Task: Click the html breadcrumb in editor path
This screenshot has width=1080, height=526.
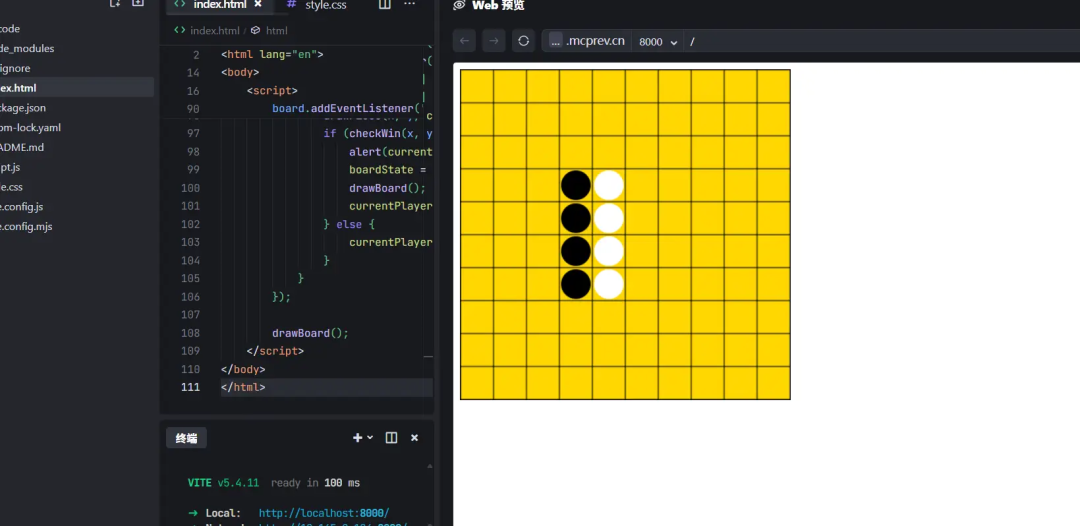Action: click(x=276, y=31)
